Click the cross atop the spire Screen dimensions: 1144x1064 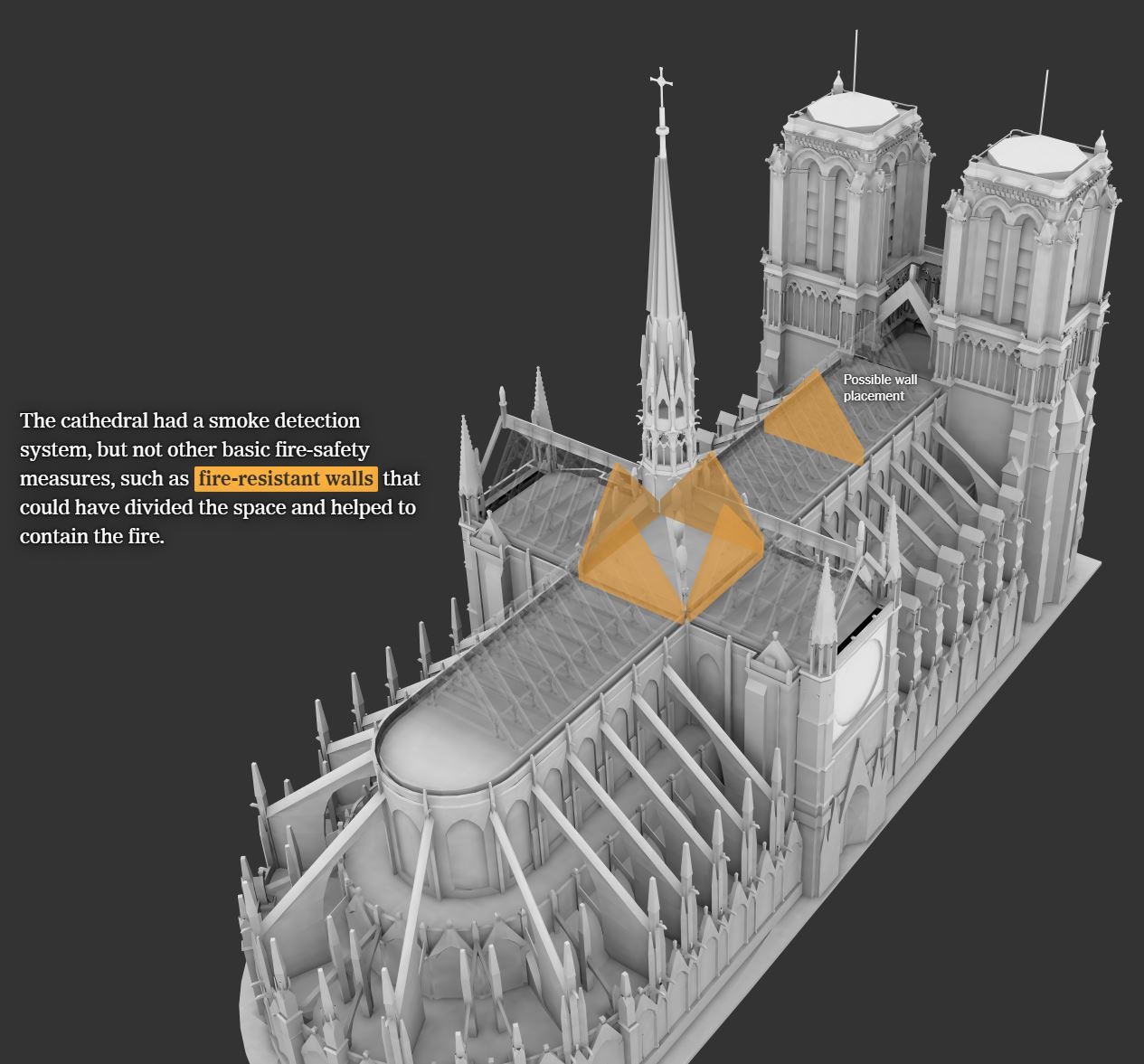click(662, 84)
